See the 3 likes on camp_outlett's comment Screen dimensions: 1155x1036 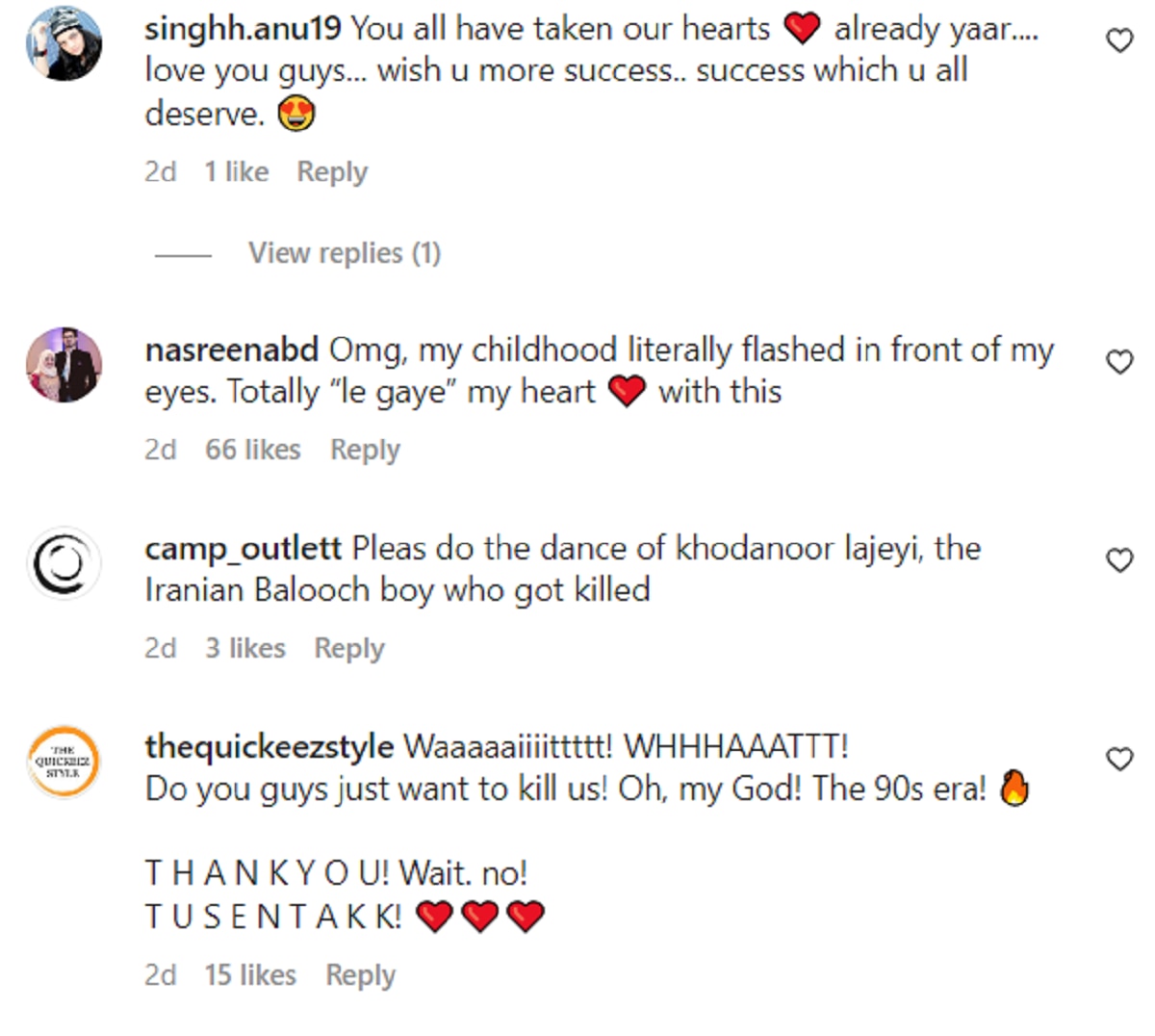tap(244, 648)
